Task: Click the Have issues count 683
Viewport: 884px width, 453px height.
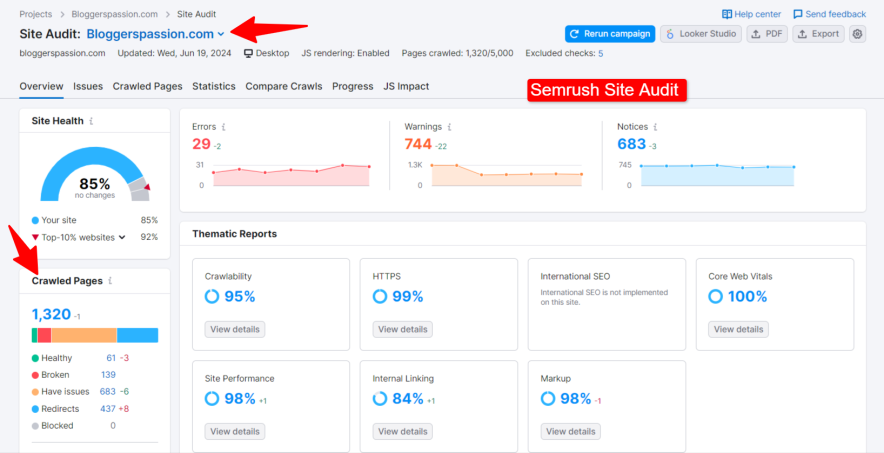Action: click(x=108, y=392)
